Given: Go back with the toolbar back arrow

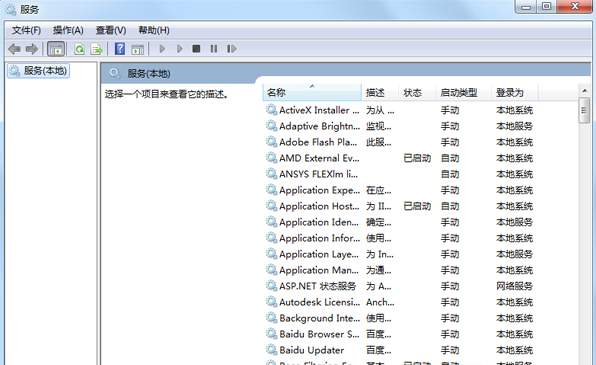Looking at the screenshot, I should tap(14, 49).
